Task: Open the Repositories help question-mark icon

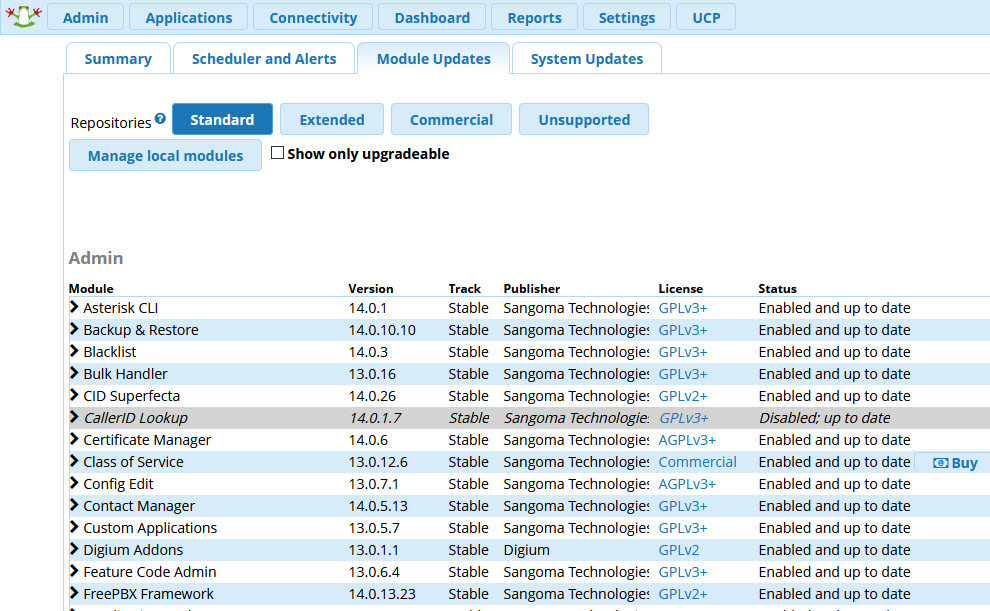Action: (x=160, y=118)
